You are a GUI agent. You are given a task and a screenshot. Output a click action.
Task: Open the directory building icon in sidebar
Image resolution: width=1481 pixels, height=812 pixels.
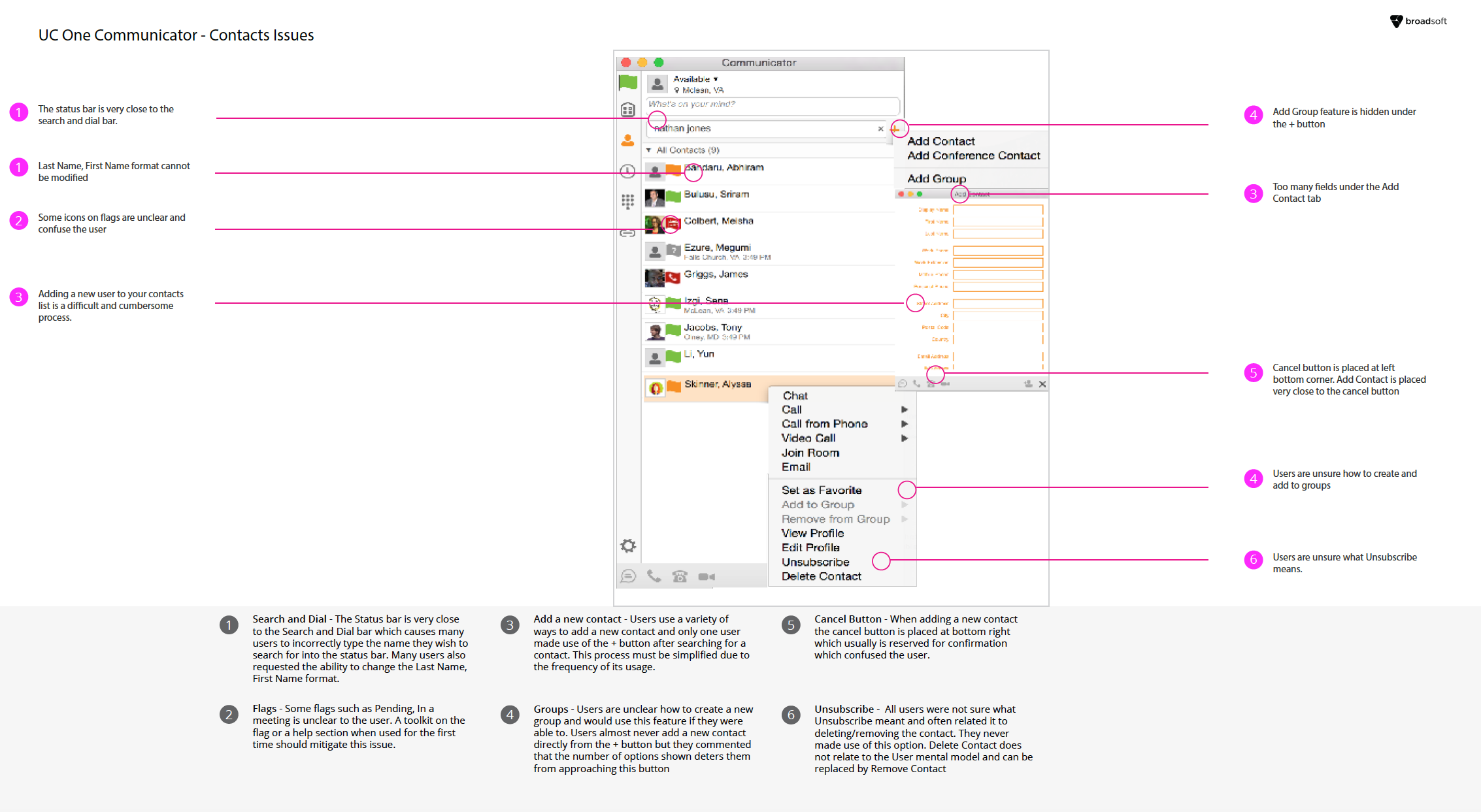point(627,110)
